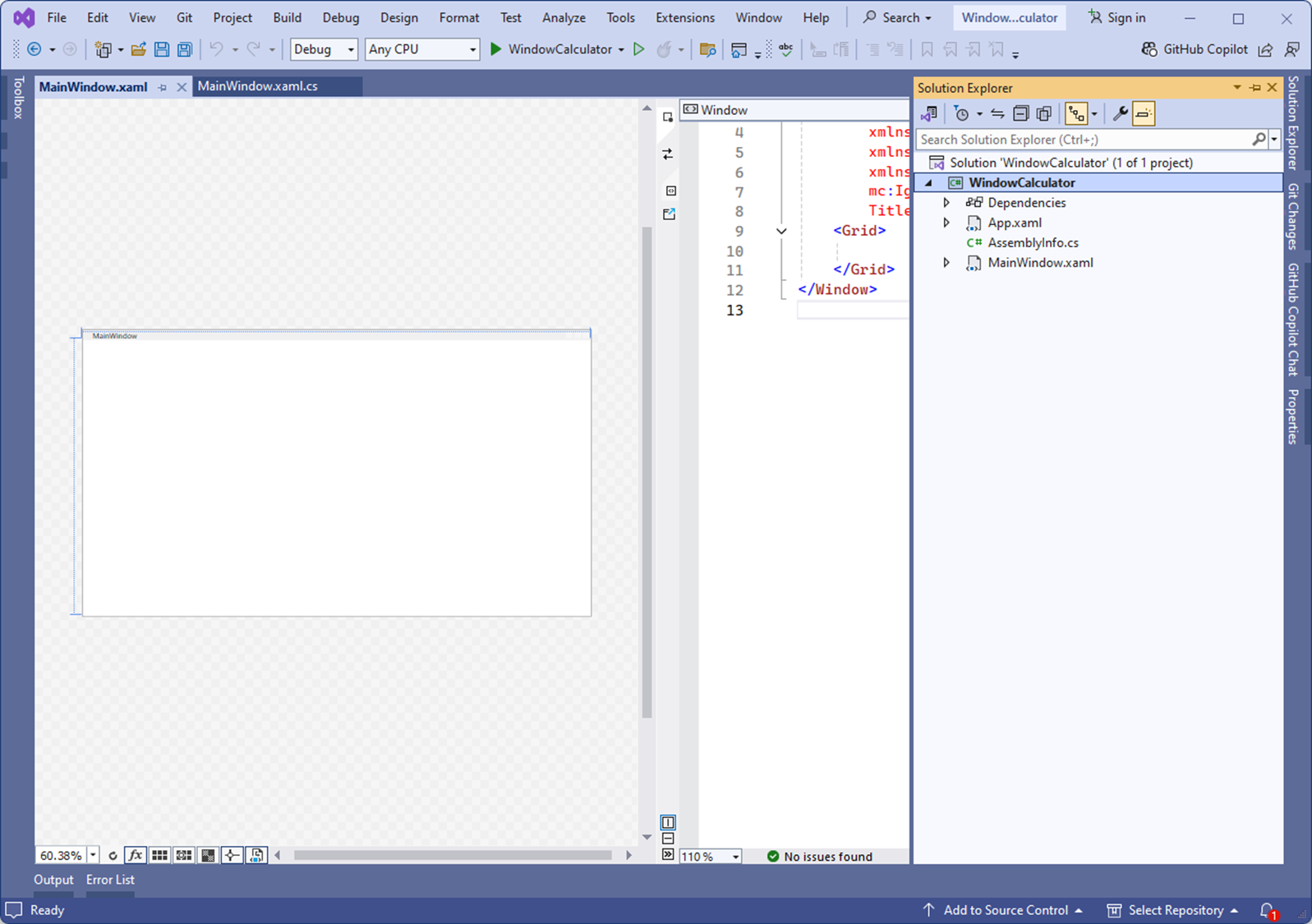Click the Undo arrow icon
This screenshot has width=1312, height=924.
[x=216, y=49]
